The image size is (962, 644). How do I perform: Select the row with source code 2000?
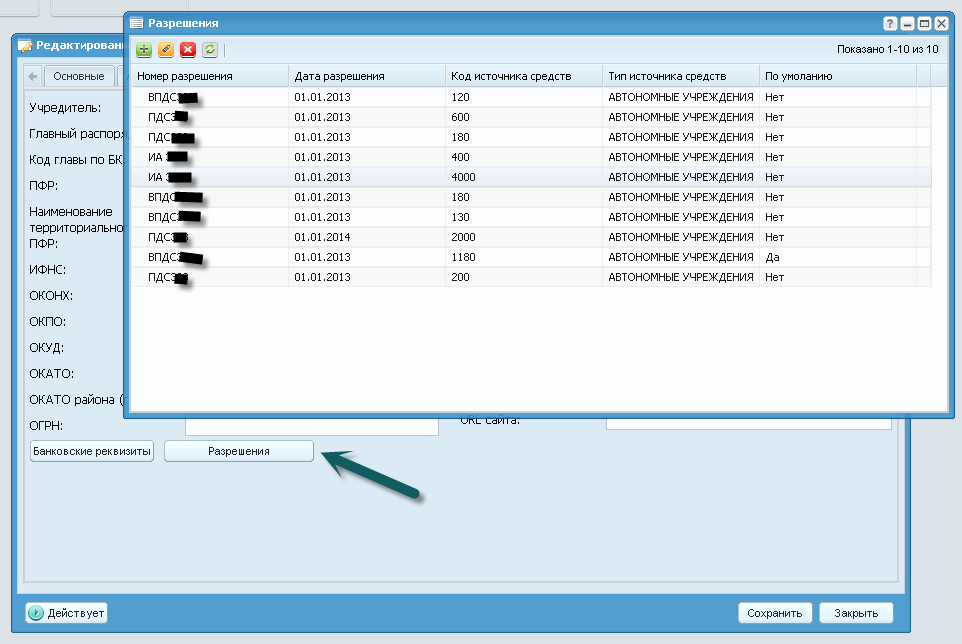[x=531, y=237]
